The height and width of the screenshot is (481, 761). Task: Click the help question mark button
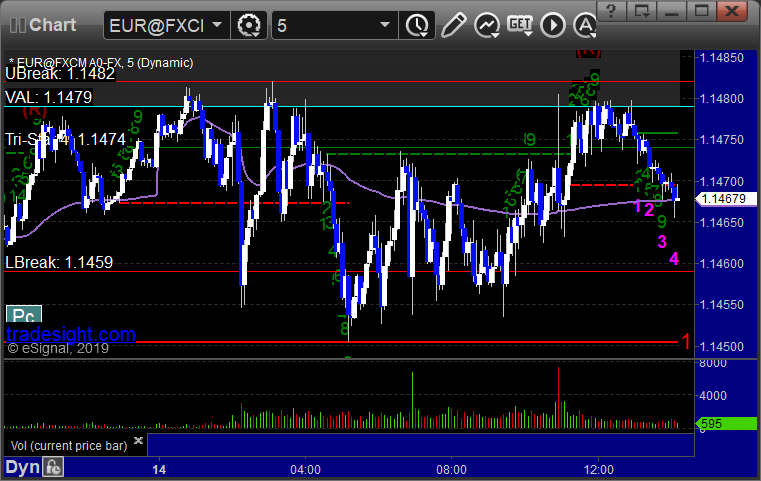611,10
